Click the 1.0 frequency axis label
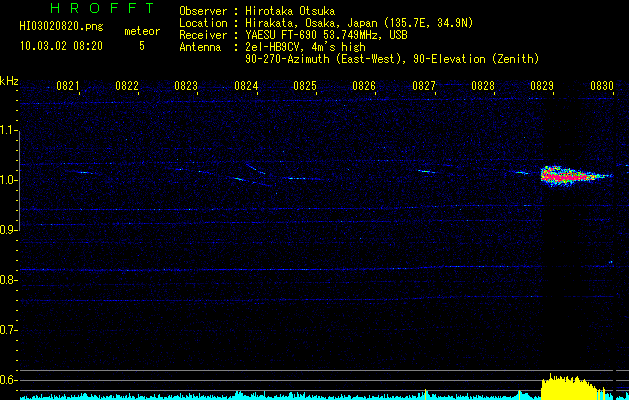629x400 pixels. click(8, 179)
